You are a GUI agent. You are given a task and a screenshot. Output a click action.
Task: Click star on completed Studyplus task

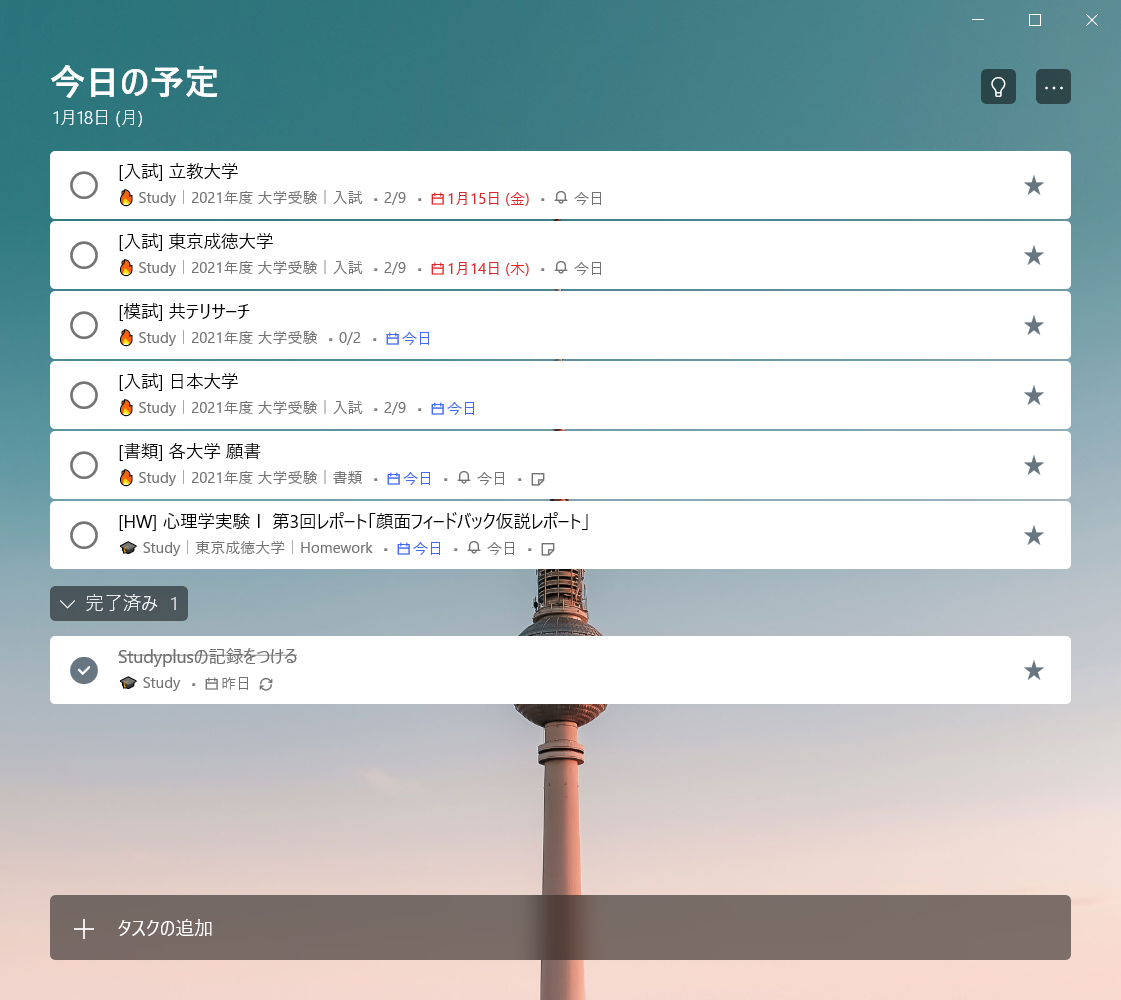(1034, 670)
